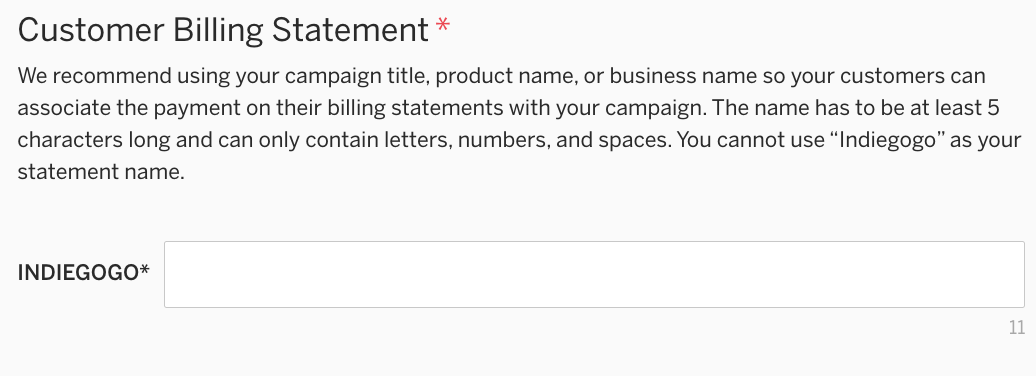Click the billing statement name input field
The width and height of the screenshot is (1036, 376).
(594, 274)
